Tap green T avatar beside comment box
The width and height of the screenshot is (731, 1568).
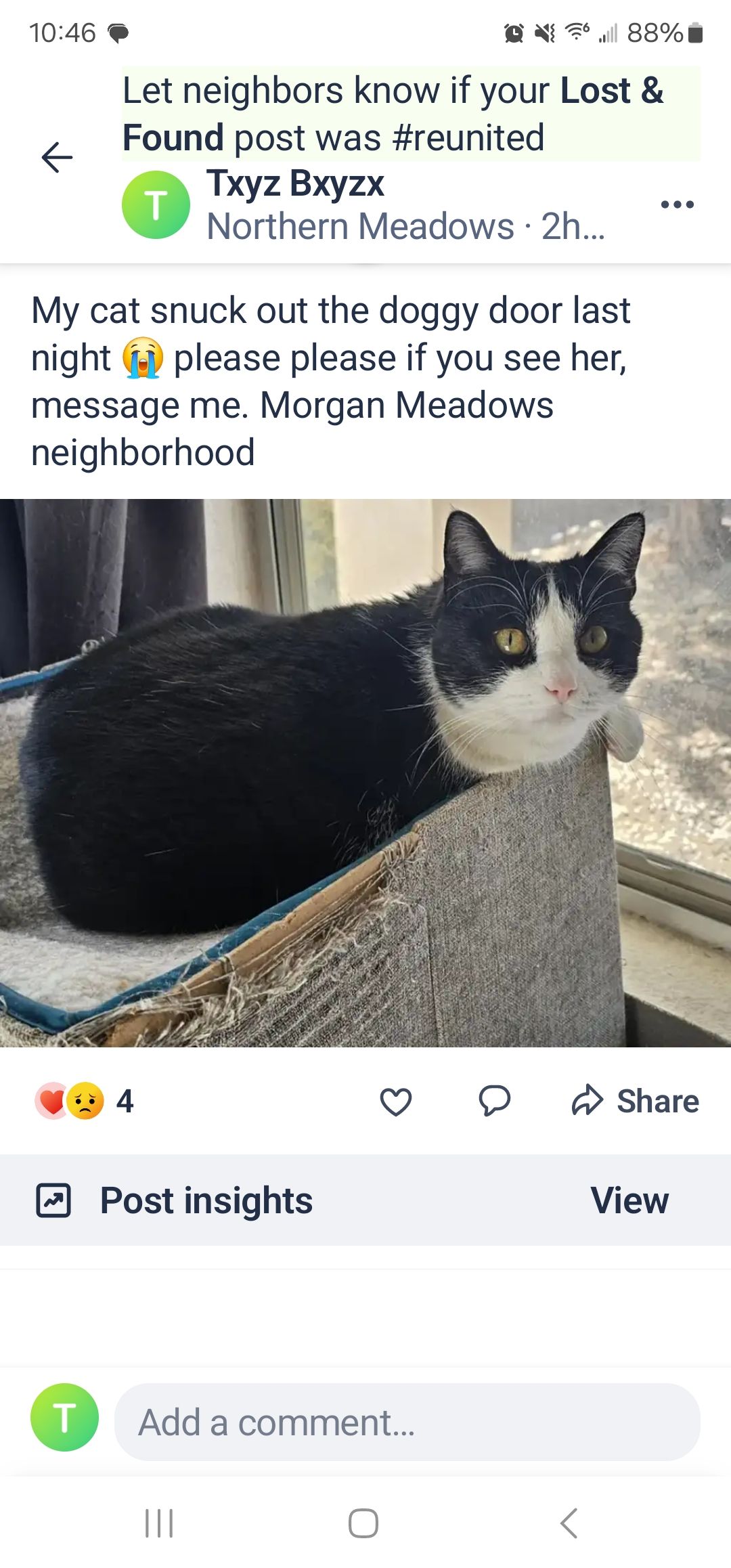click(x=64, y=1417)
